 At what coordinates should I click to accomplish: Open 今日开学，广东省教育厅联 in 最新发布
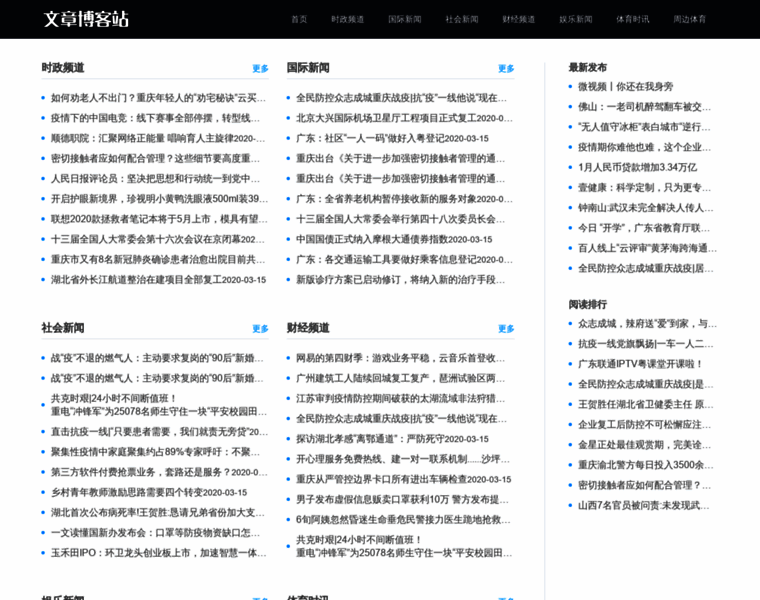tap(644, 228)
